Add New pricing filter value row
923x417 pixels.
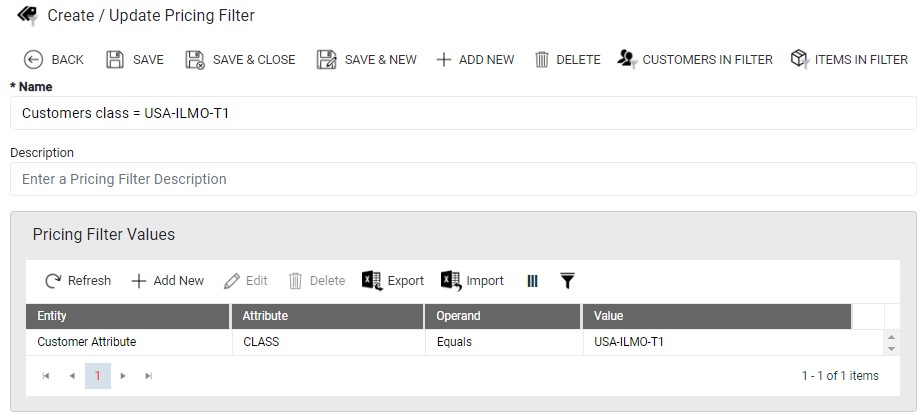click(x=168, y=281)
